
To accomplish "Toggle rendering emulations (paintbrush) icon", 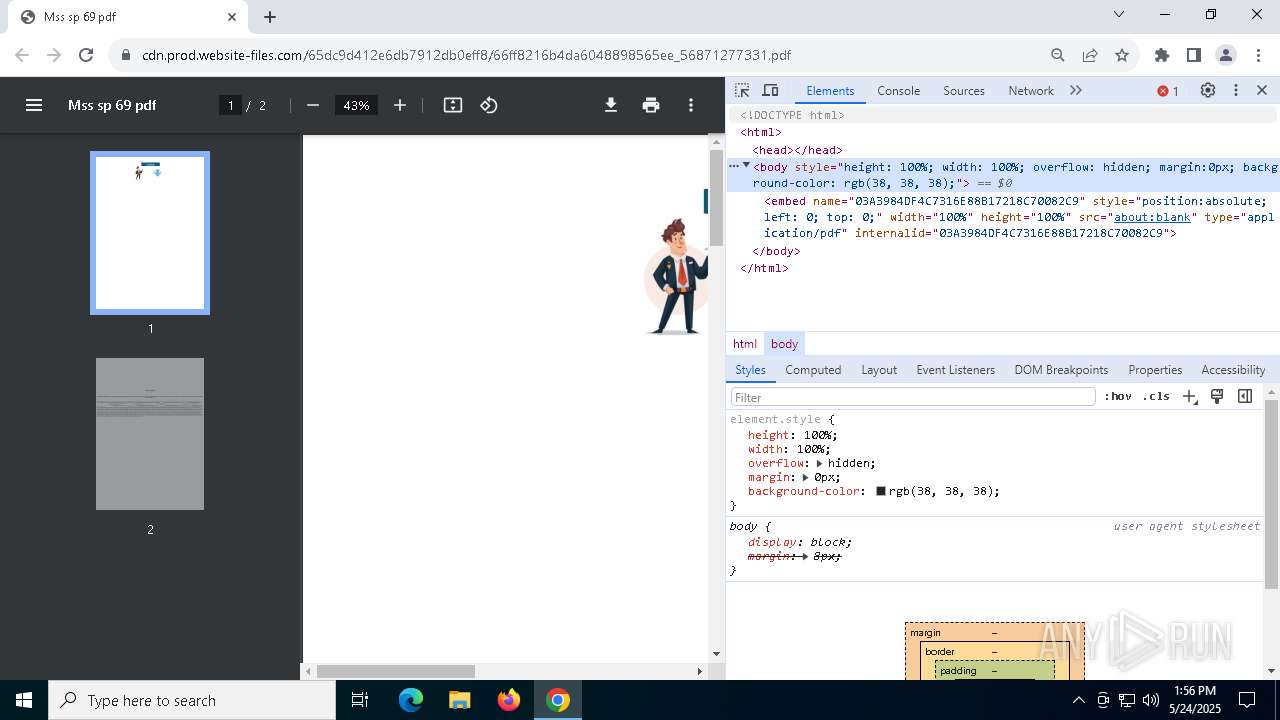I will click(1217, 397).
